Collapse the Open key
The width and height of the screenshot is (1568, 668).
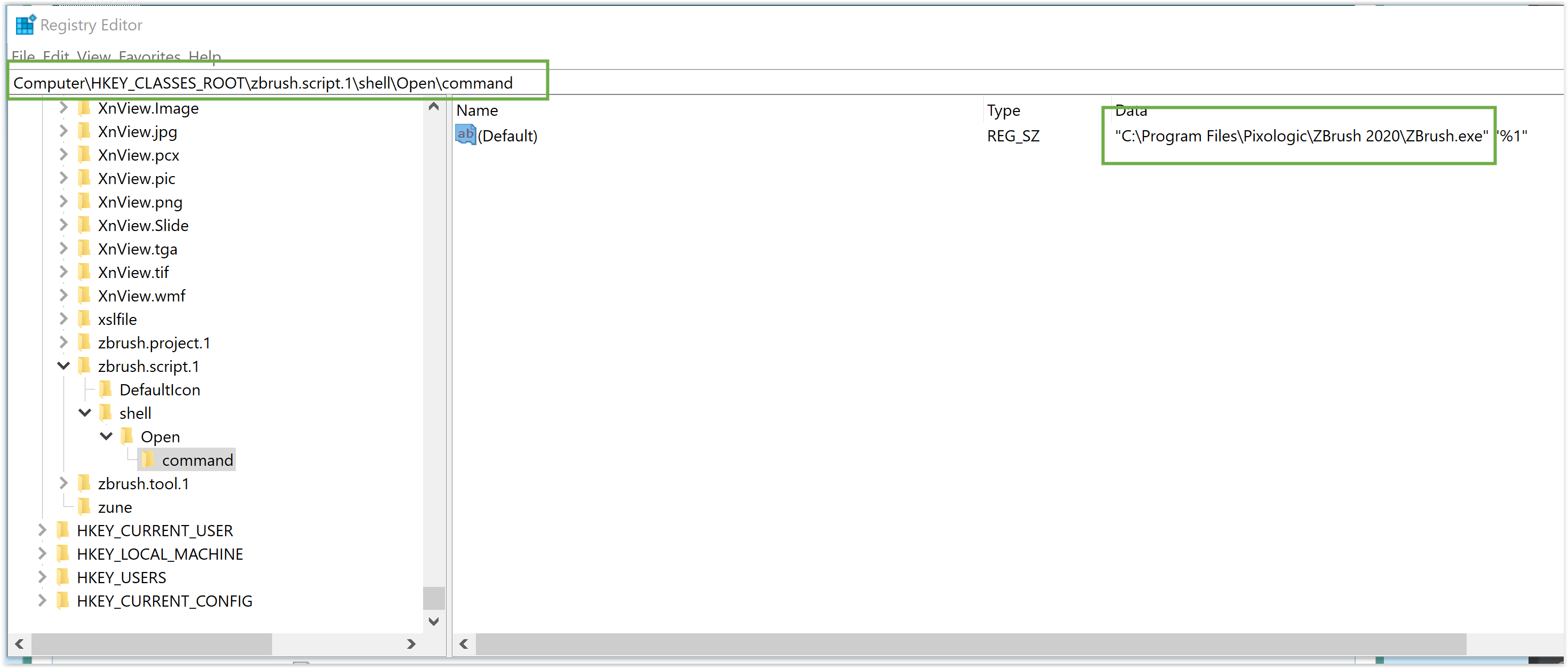click(107, 436)
